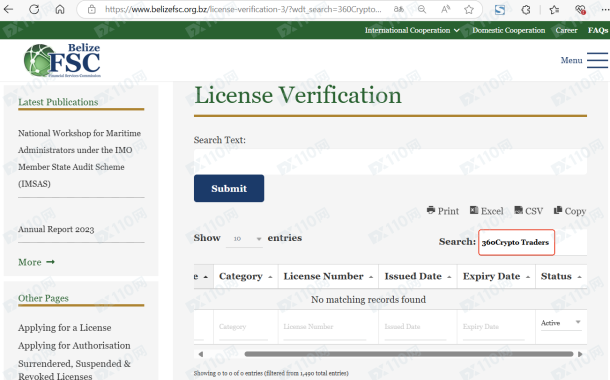Screen dimensions: 610x380
Task: Click the Other Pages heading
Action: 43,298
